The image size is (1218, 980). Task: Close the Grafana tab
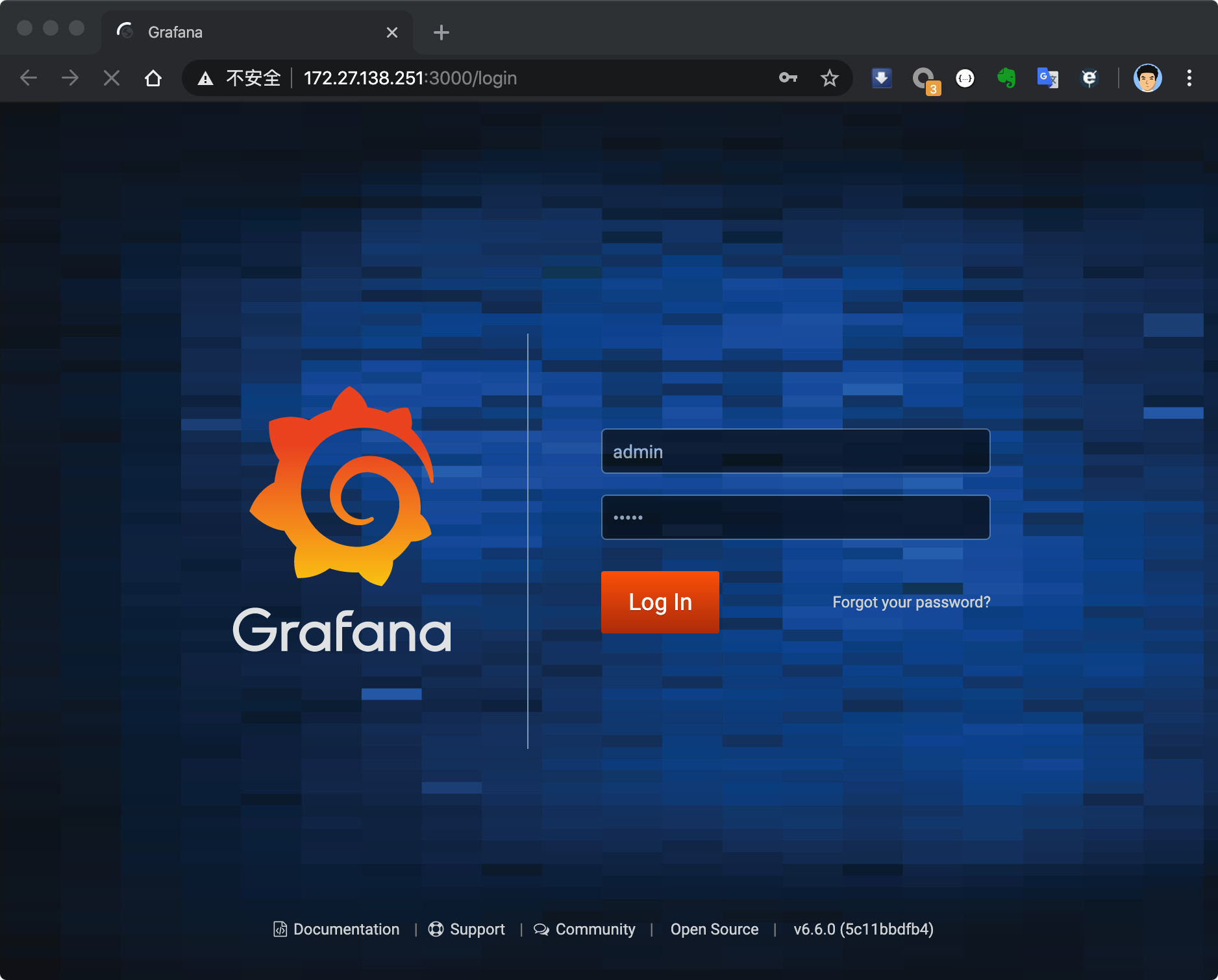click(x=392, y=32)
